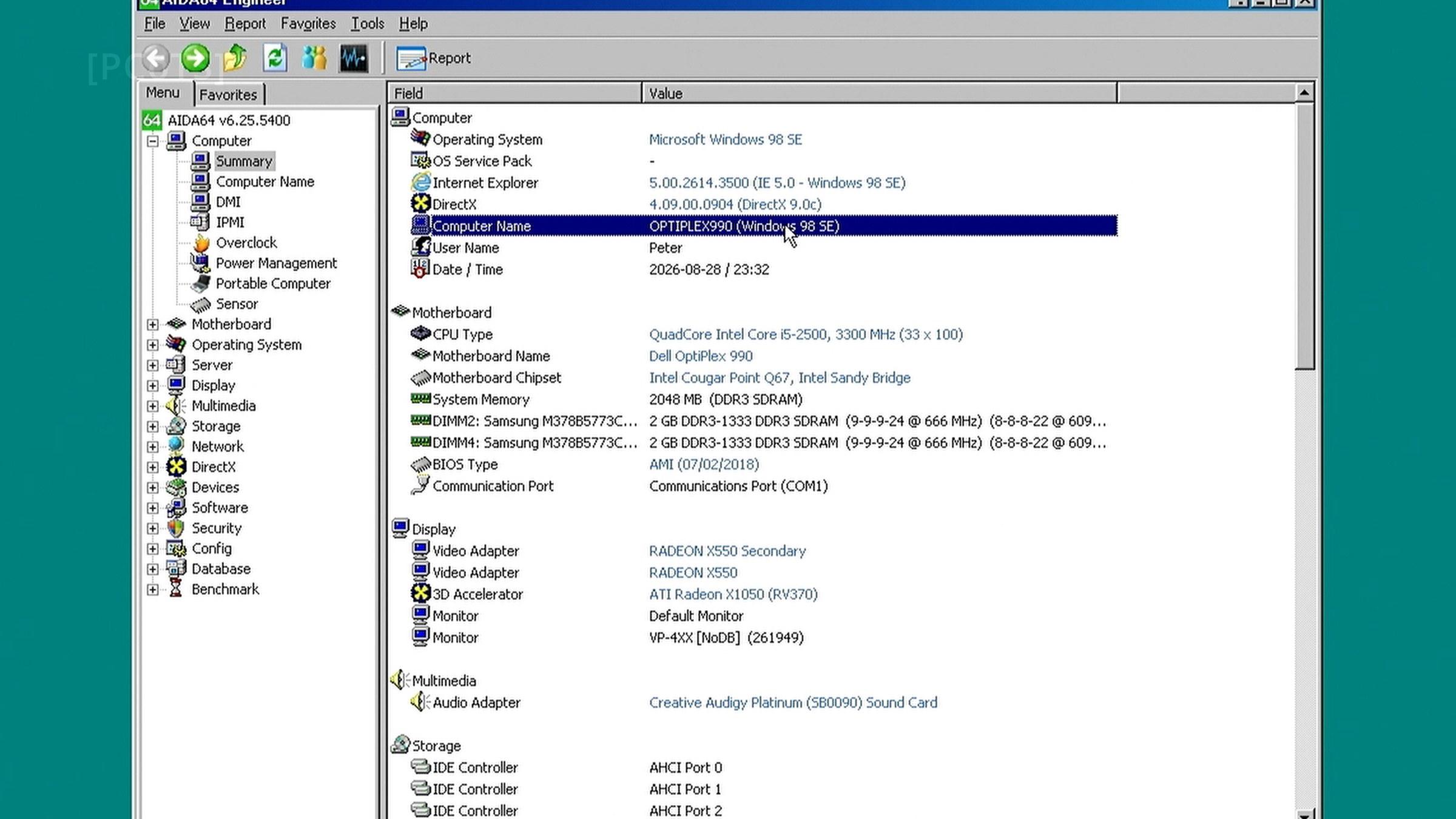Open the Dell OptiPlex 990 link
1456x819 pixels.
[x=701, y=356]
